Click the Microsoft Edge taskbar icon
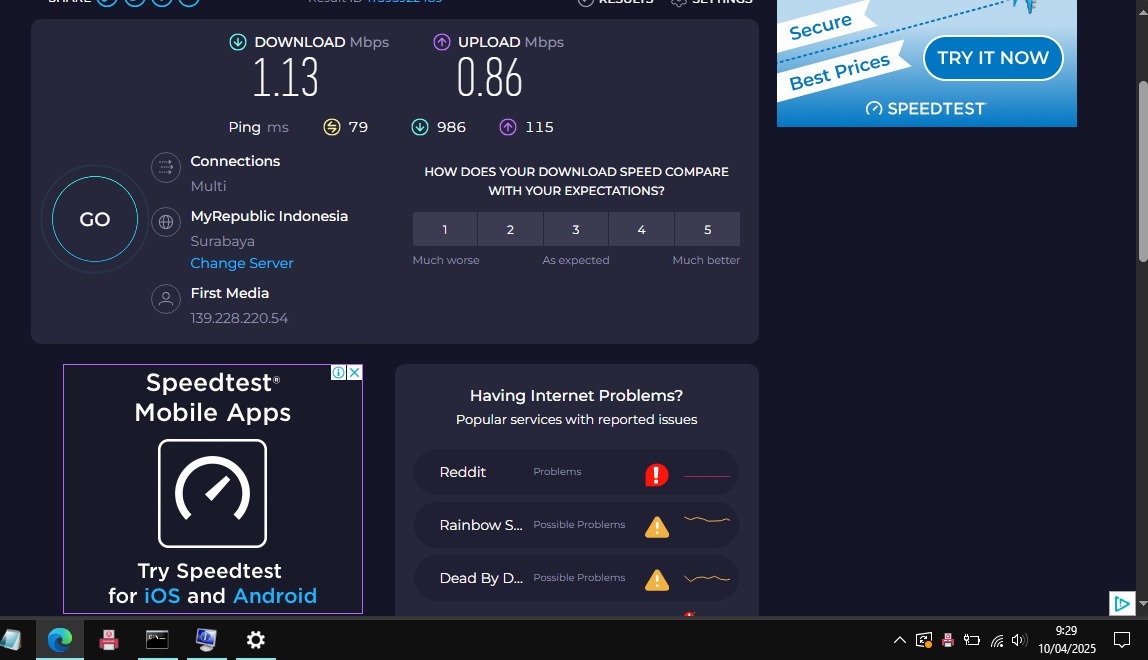1148x660 pixels. click(x=60, y=640)
